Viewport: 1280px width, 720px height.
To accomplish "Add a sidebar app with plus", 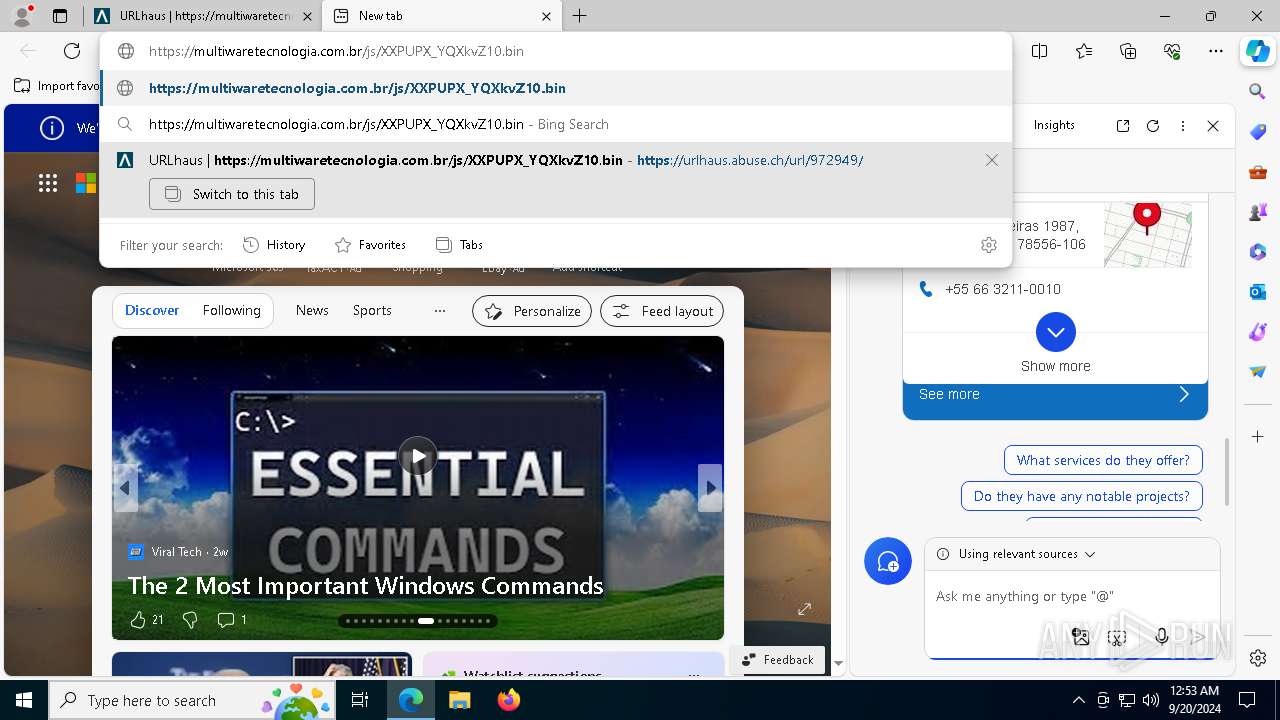I will pyautogui.click(x=1258, y=437).
